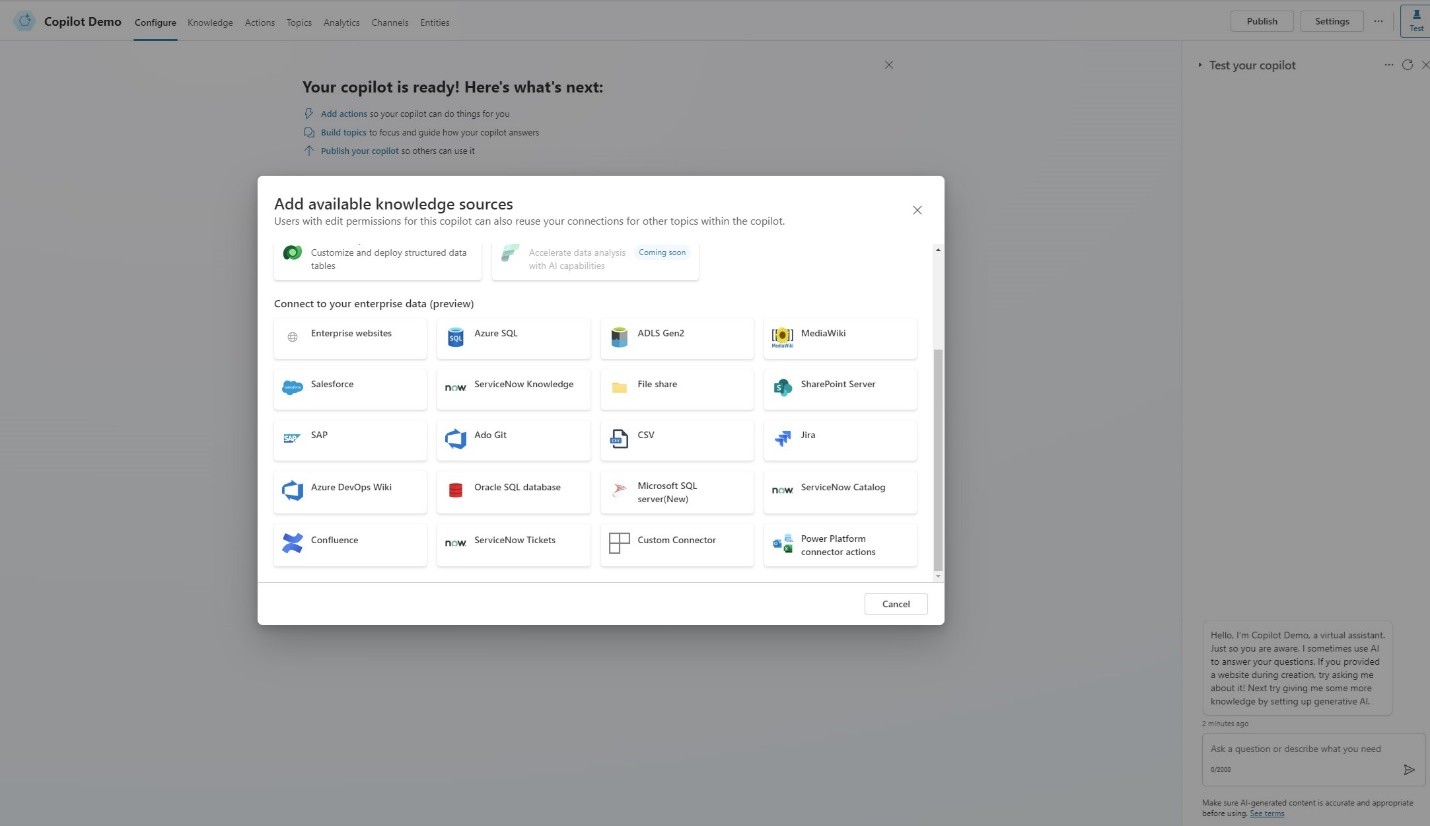
Task: Open the Channels tab
Action: 390,22
